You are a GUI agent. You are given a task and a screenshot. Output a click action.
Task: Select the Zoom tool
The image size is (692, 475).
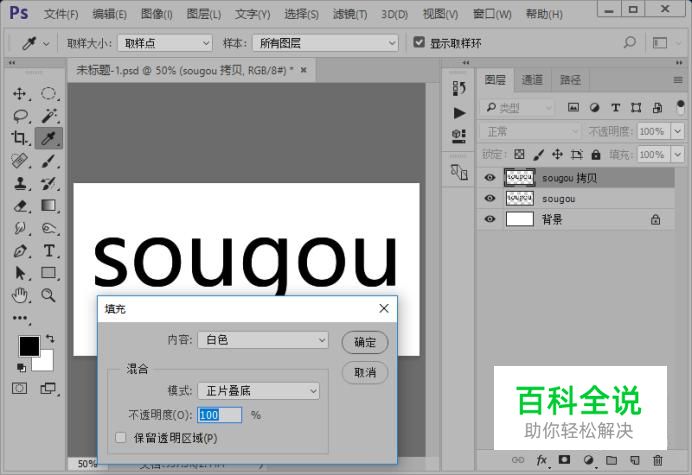coord(49,295)
